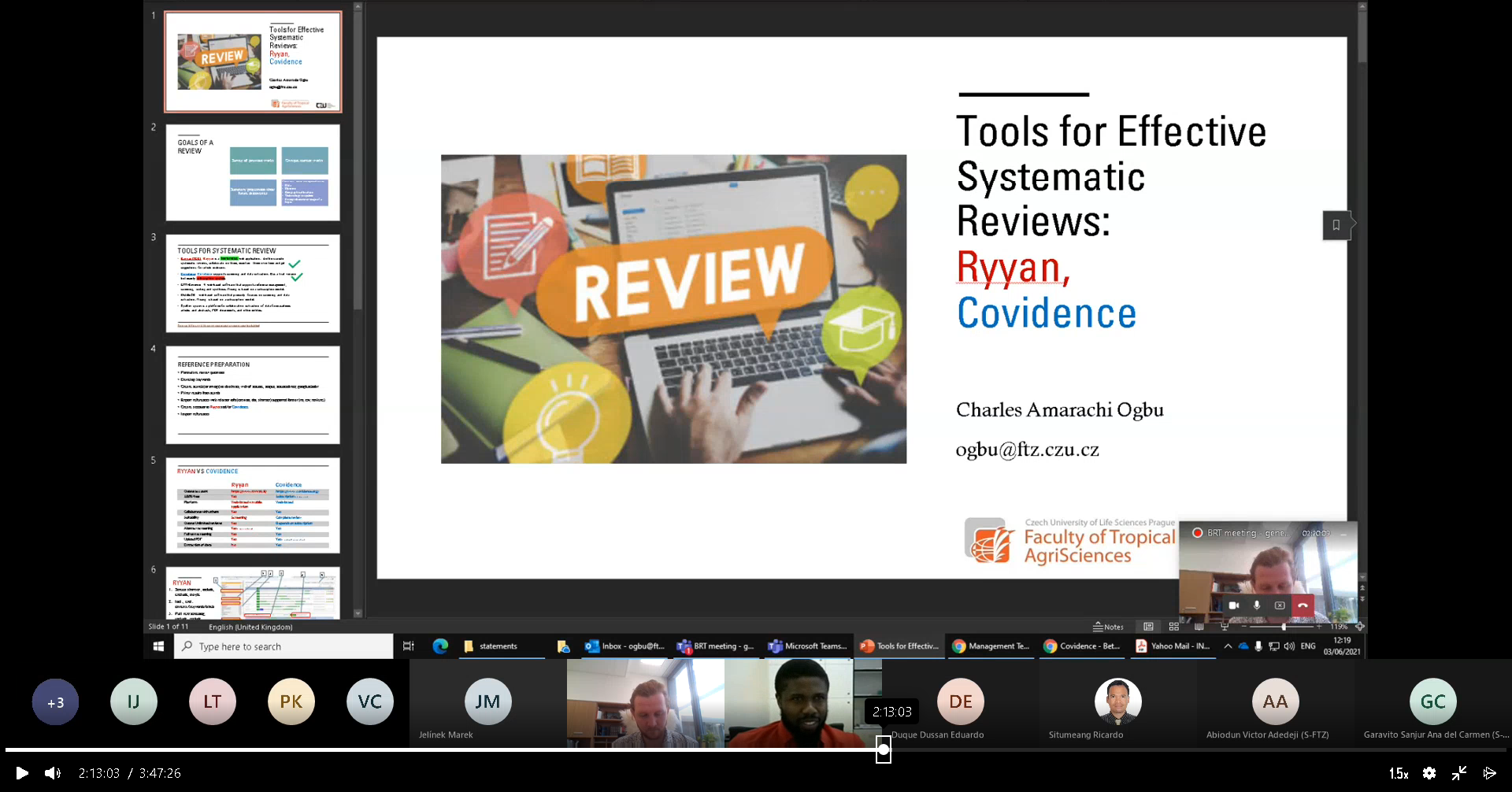The image size is (1512, 792).
Task: Open Windows Task View
Action: (409, 646)
